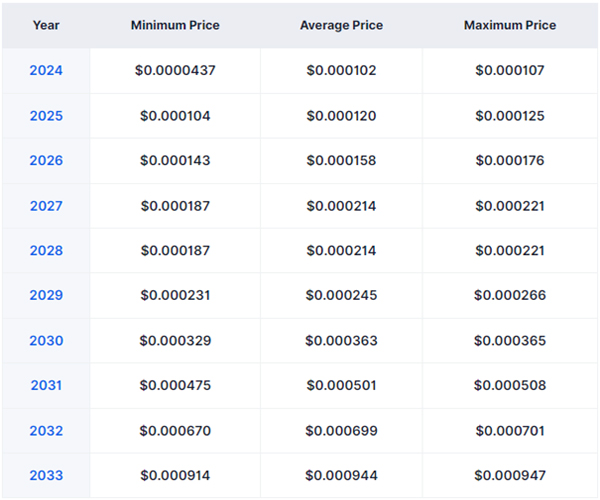Open the 2028 year link
The image size is (600, 500).
point(46,251)
